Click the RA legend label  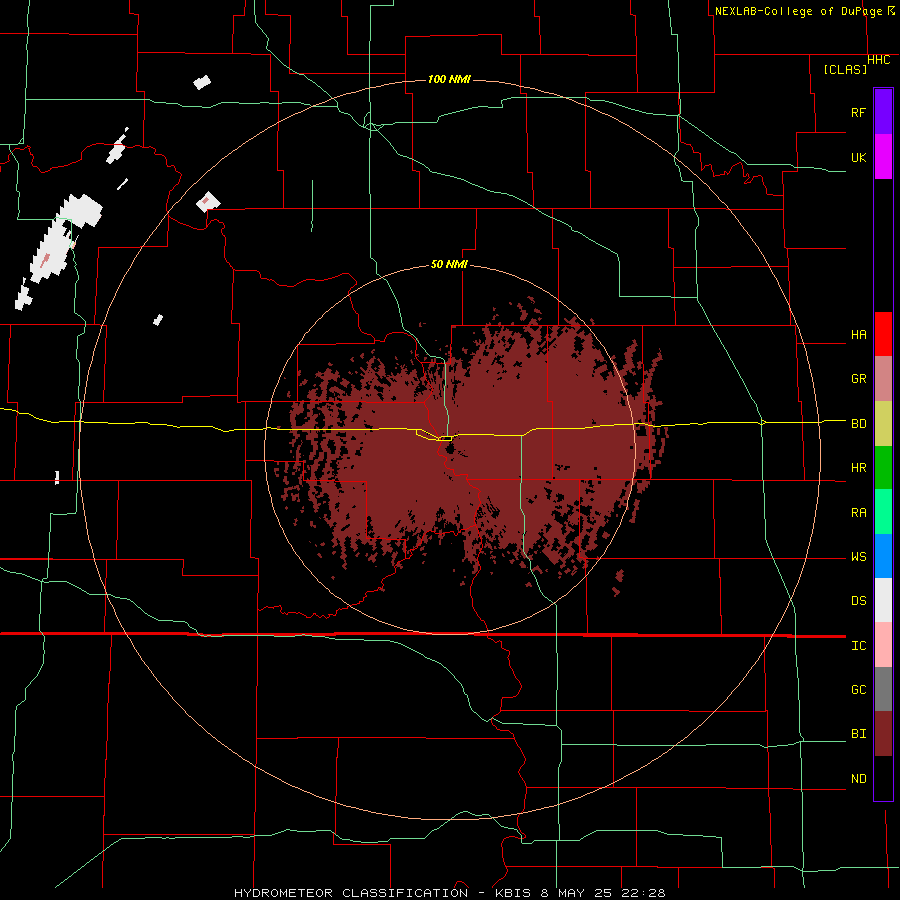pos(858,513)
